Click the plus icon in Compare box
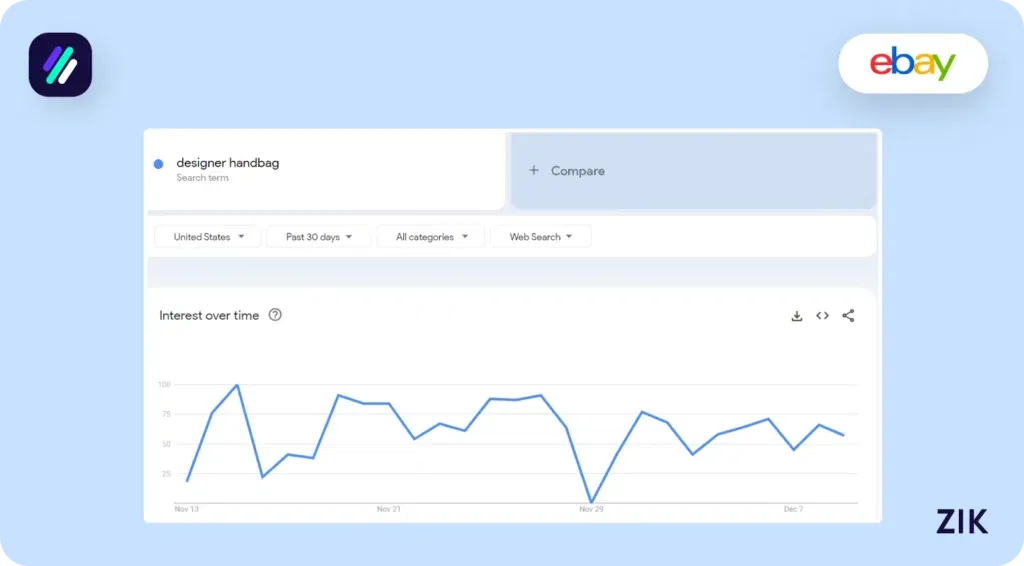 point(534,171)
